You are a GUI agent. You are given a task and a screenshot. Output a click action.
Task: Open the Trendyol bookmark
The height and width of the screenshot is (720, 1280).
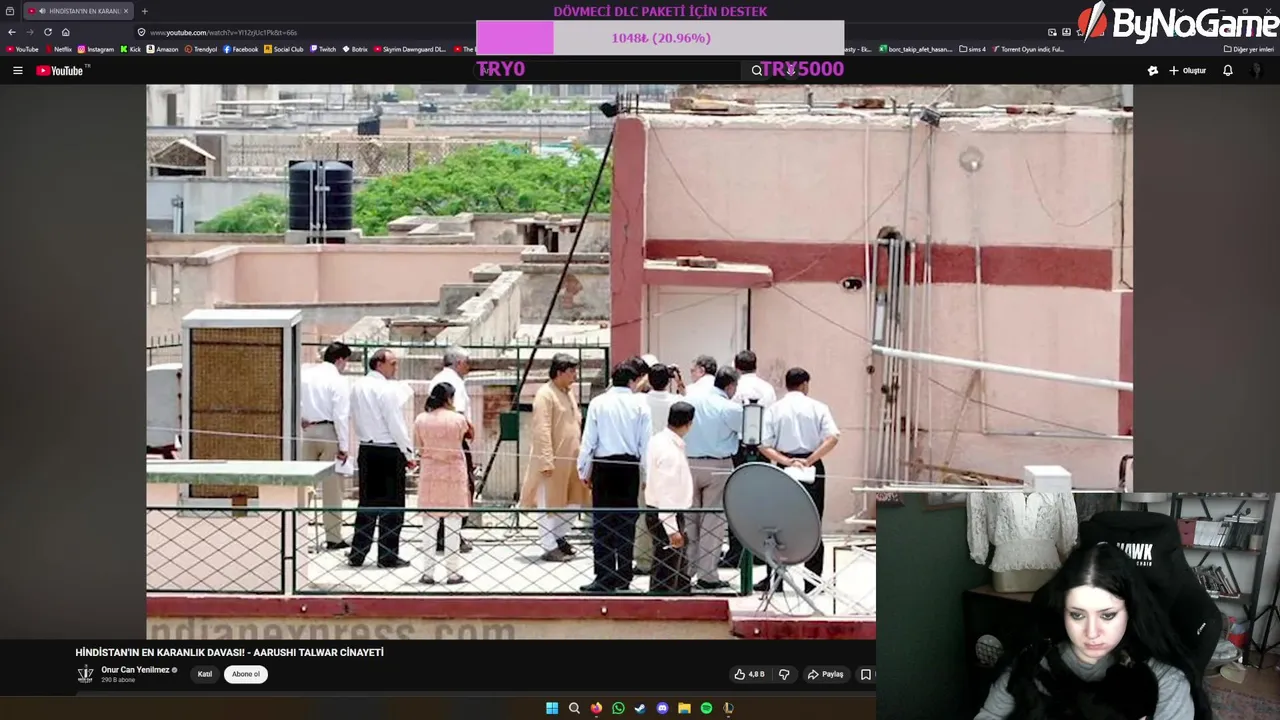click(x=201, y=49)
